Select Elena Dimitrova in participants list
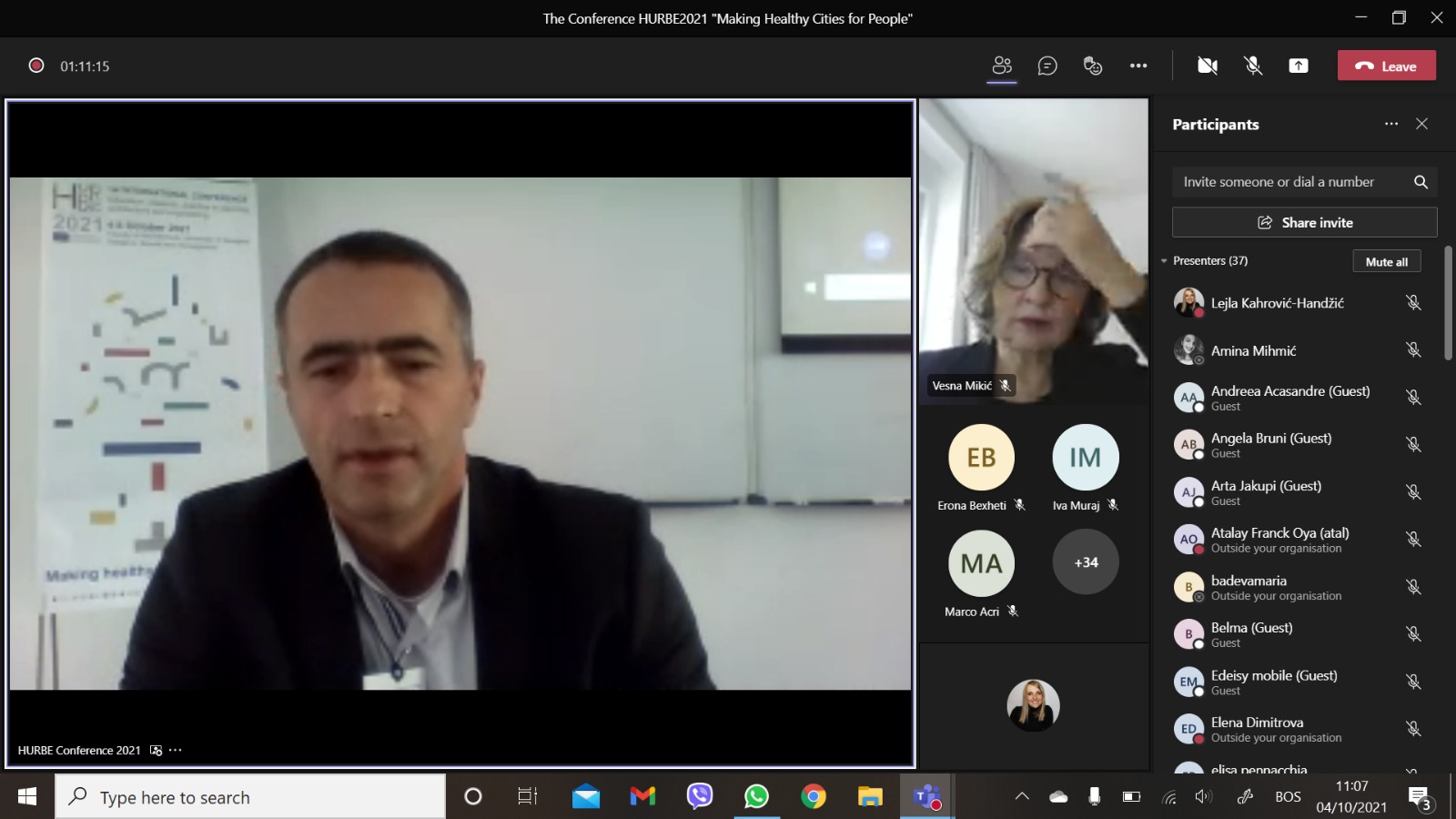 (1257, 723)
